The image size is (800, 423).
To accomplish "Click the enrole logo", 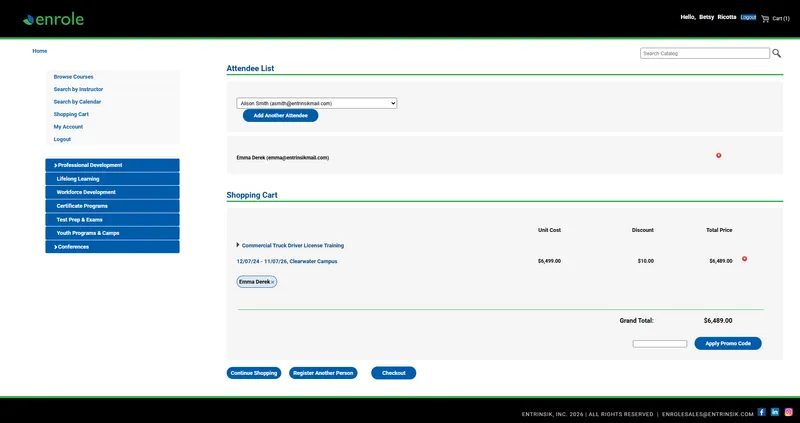I will coord(53,19).
